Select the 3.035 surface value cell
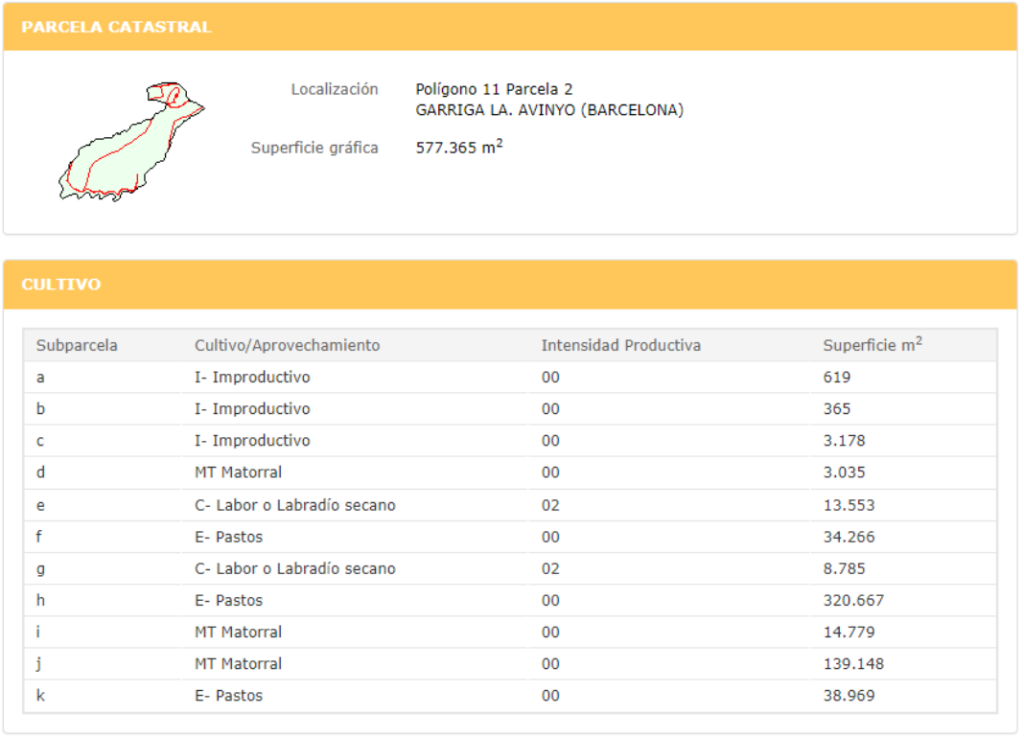The image size is (1024, 737). (x=844, y=472)
